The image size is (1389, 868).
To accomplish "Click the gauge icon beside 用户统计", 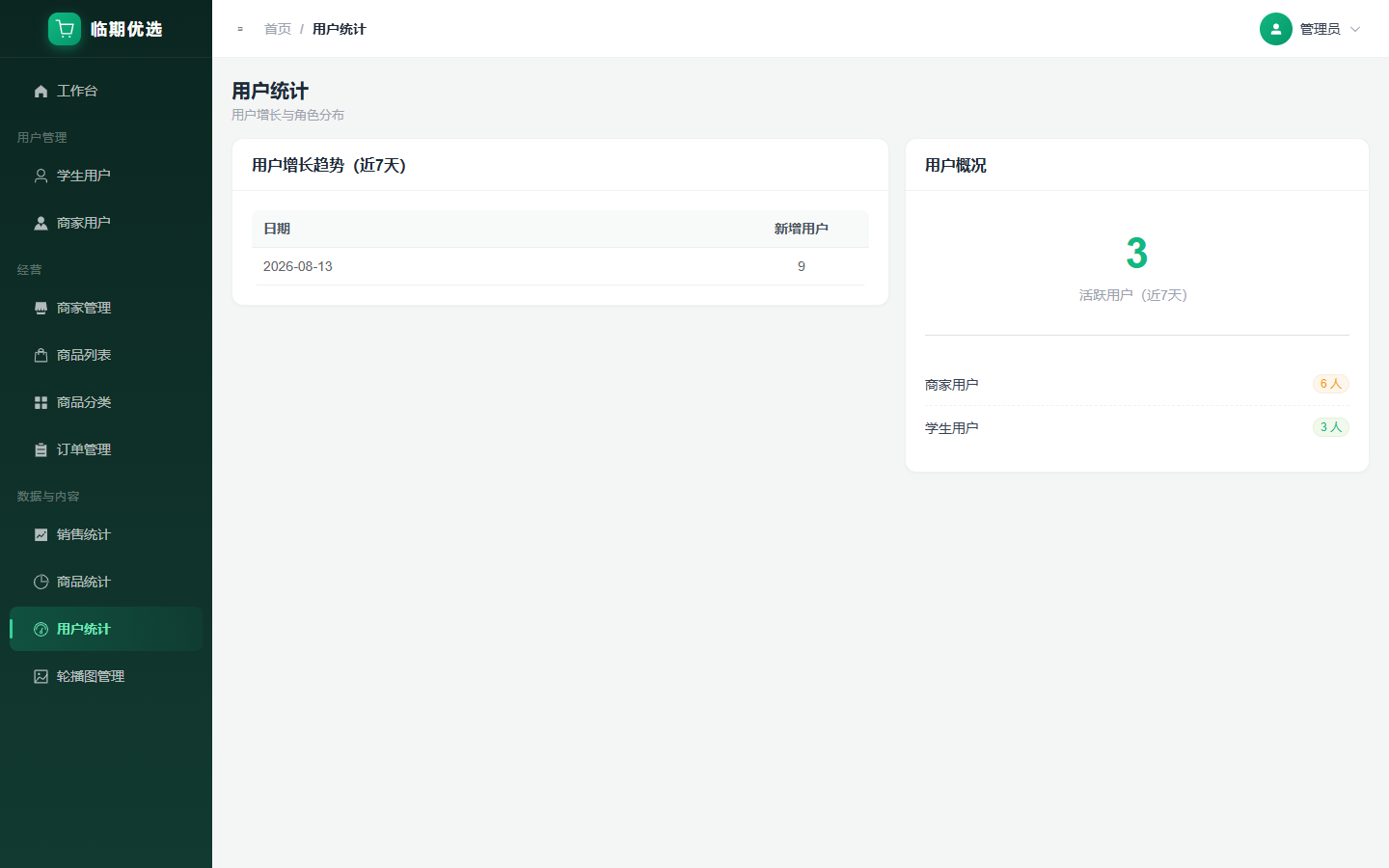I will coord(41,629).
